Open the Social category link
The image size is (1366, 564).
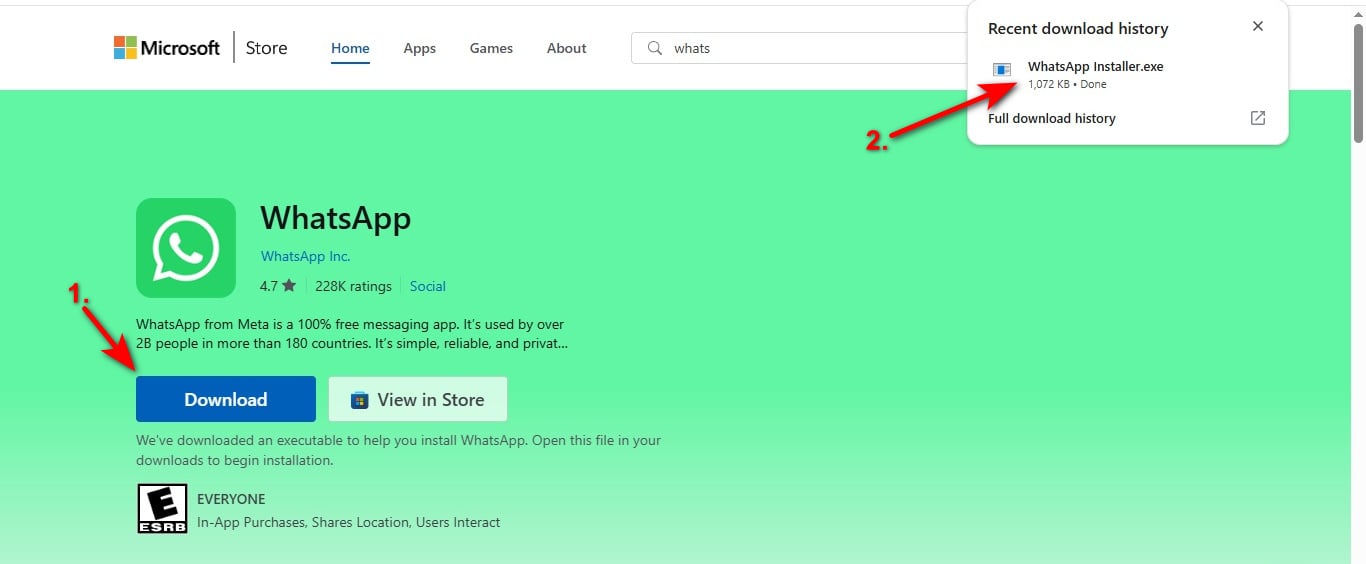click(x=427, y=286)
